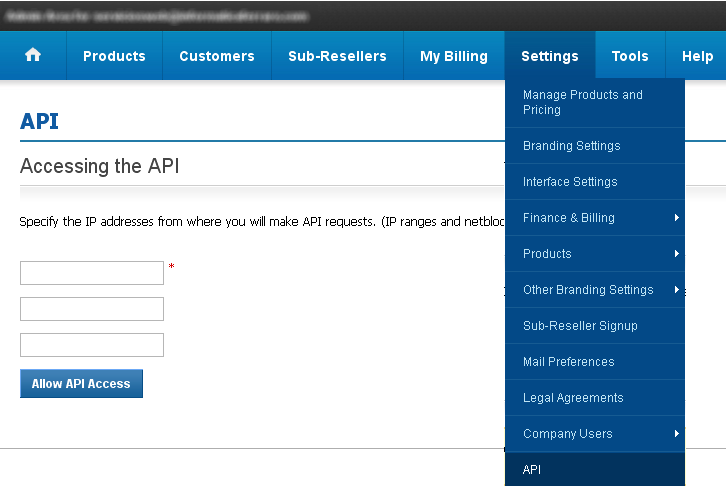Expand the Products submenu arrow in dropdown
The height and width of the screenshot is (498, 726).
click(x=676, y=254)
